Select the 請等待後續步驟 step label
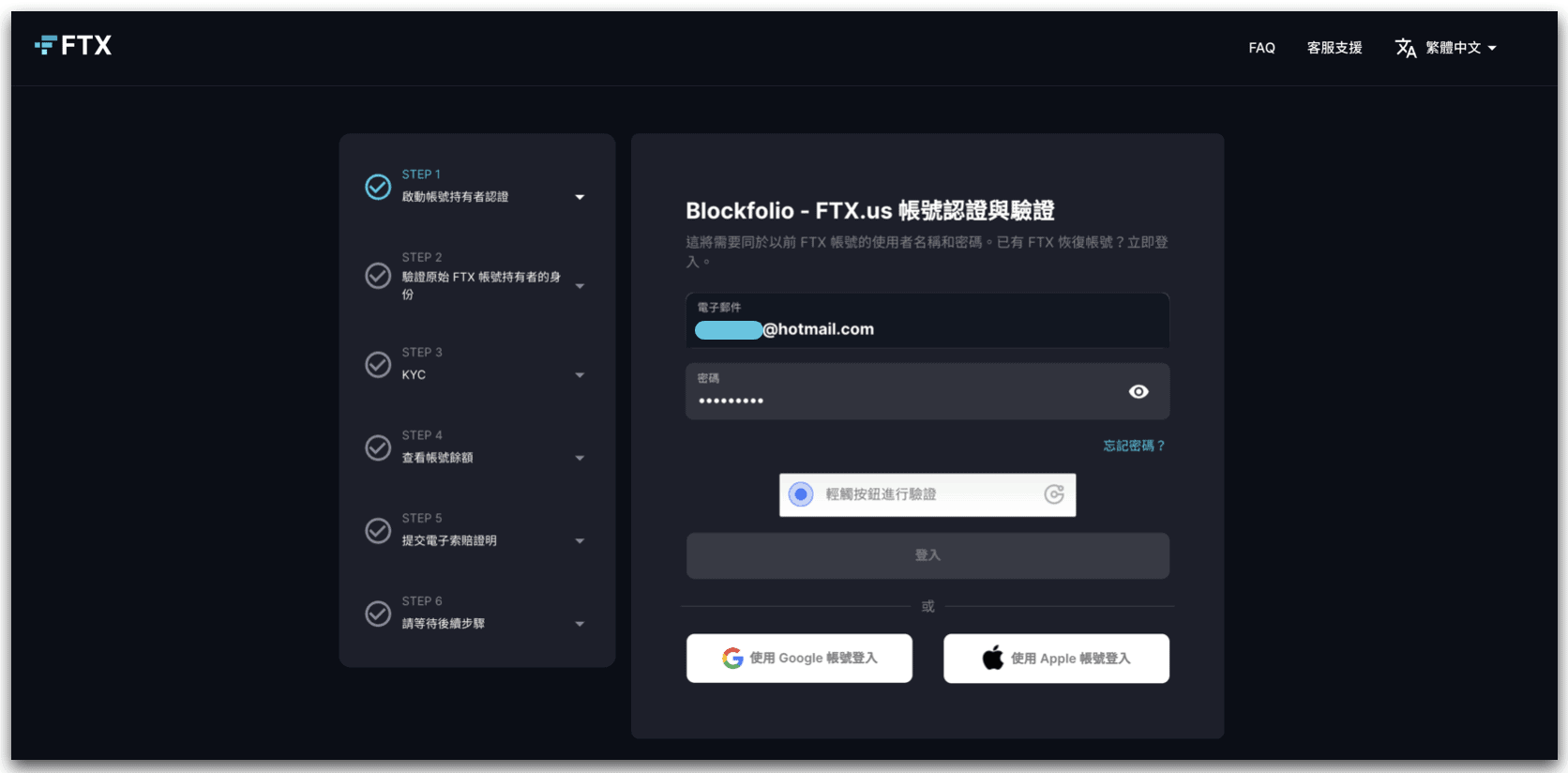The image size is (1568, 773). 443,624
